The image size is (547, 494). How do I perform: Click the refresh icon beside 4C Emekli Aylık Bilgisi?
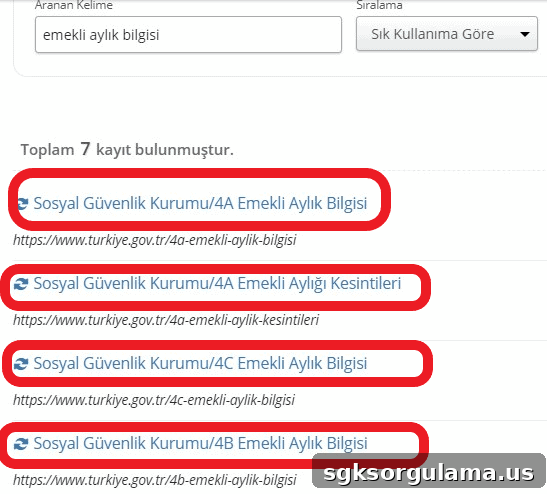(21, 364)
